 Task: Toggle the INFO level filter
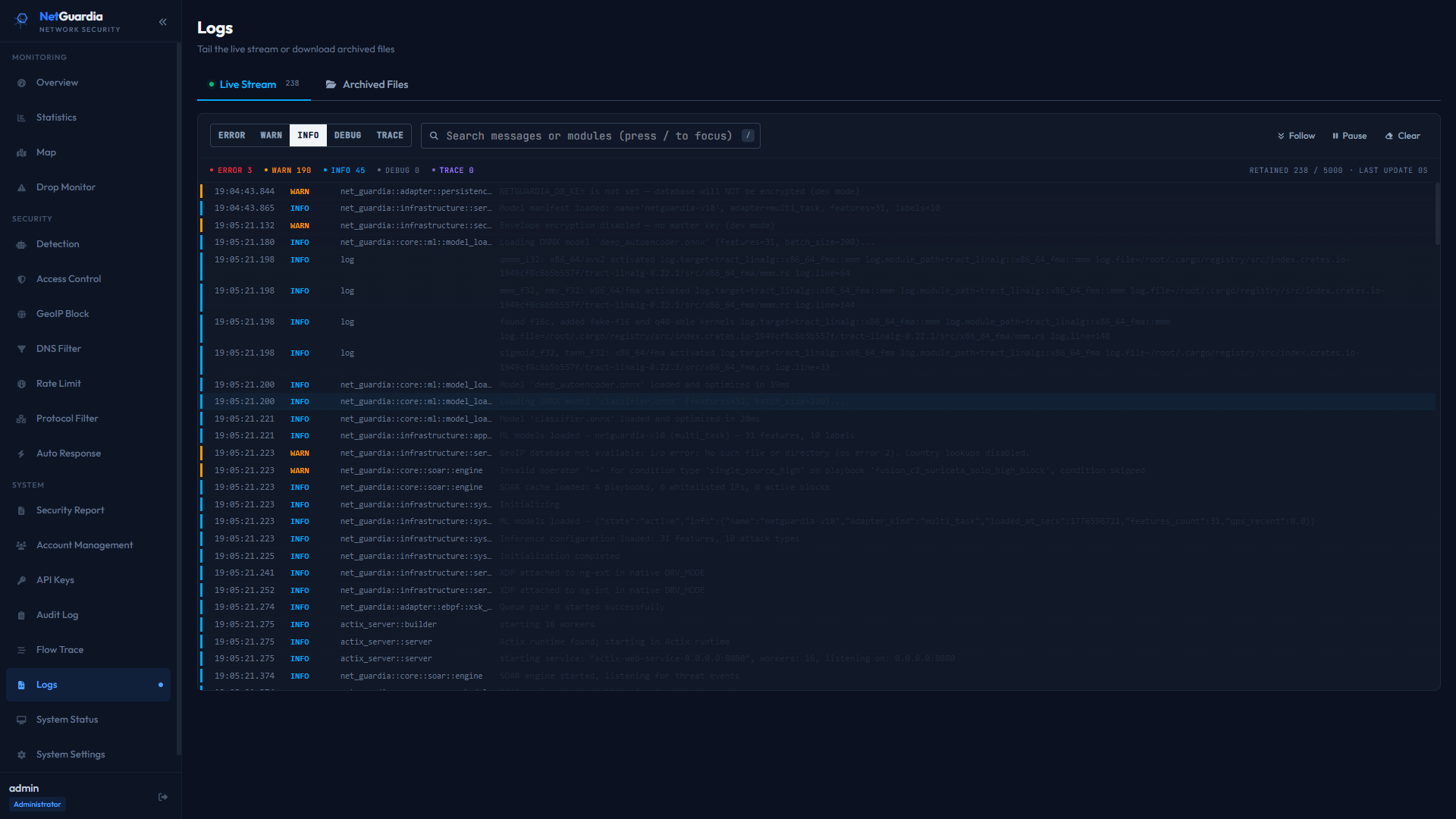click(308, 135)
